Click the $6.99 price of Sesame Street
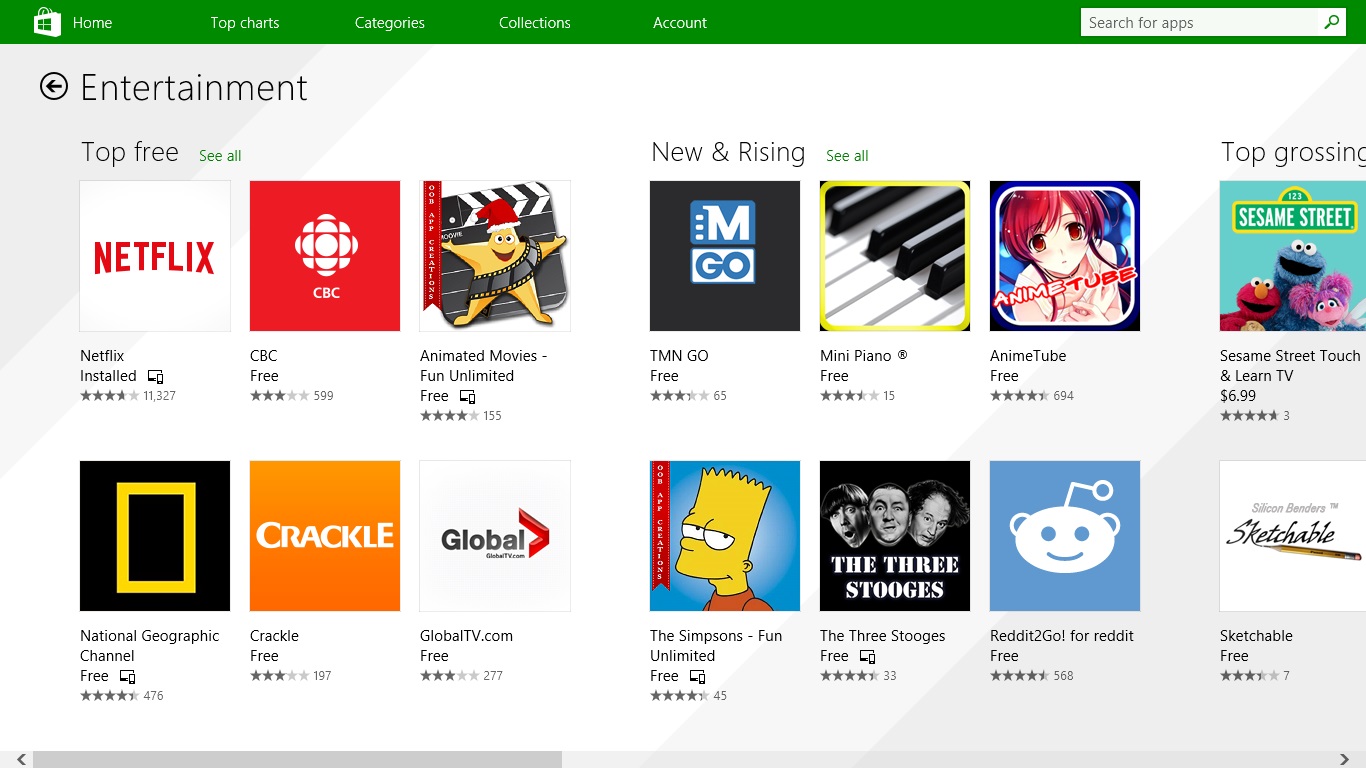 tap(1238, 396)
